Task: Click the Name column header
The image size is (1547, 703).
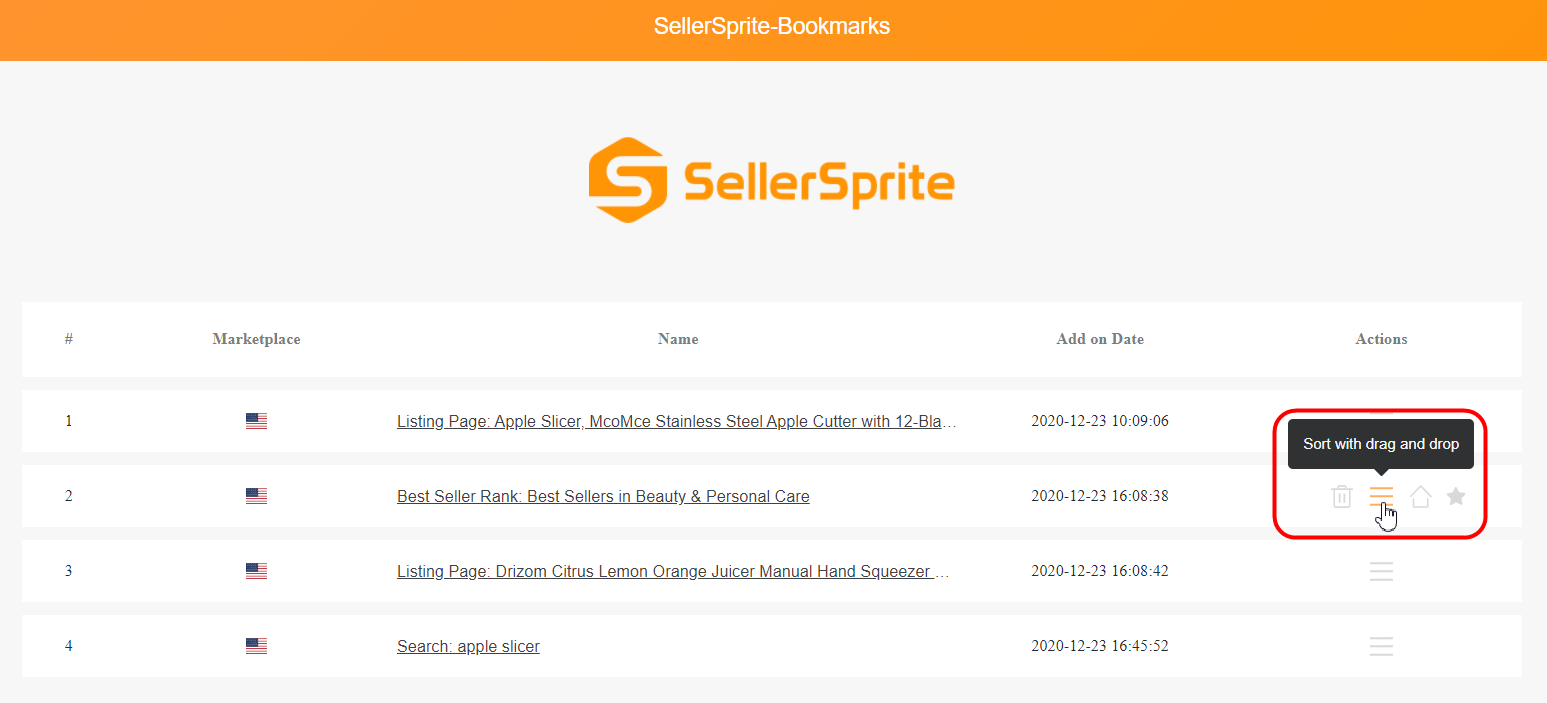Action: coord(678,339)
